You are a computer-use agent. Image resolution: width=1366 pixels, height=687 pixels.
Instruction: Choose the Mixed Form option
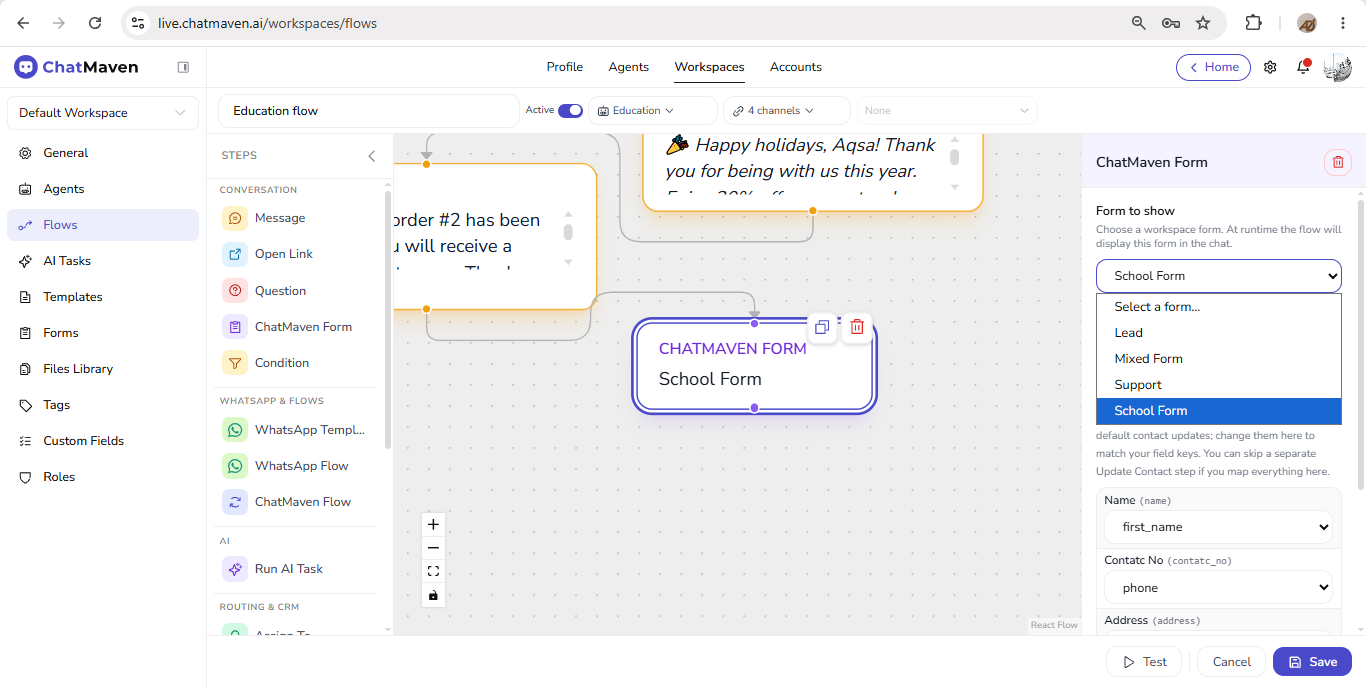(1219, 359)
